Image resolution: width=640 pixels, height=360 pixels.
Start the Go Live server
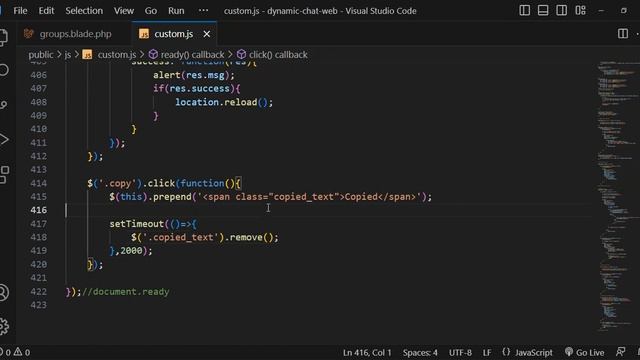(x=584, y=352)
